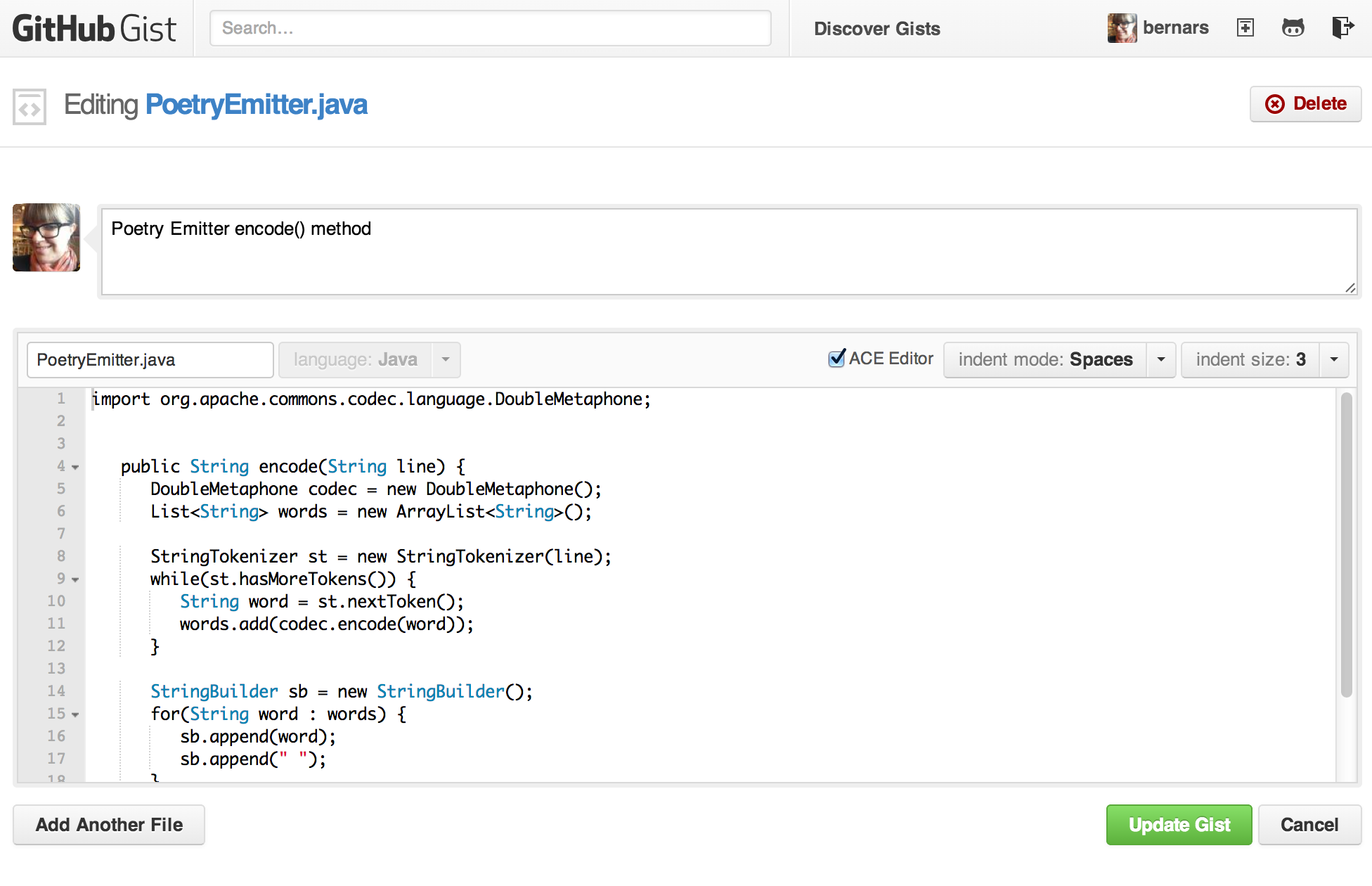Open the bernars username menu item

[x=1175, y=28]
